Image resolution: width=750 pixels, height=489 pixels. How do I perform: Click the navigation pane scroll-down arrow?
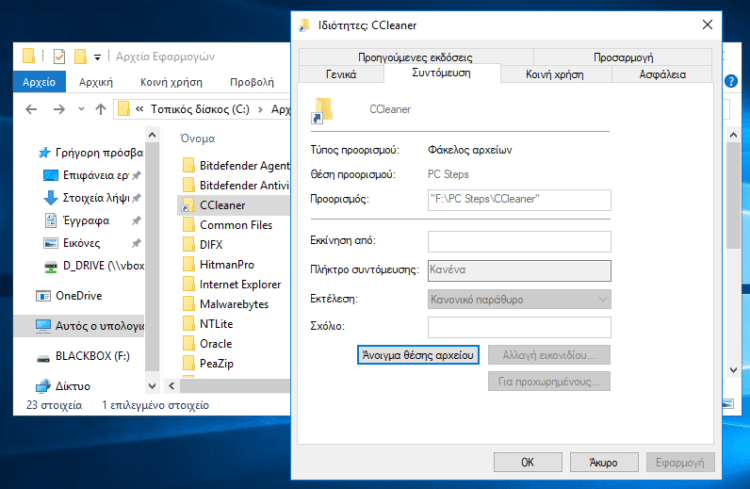152,386
